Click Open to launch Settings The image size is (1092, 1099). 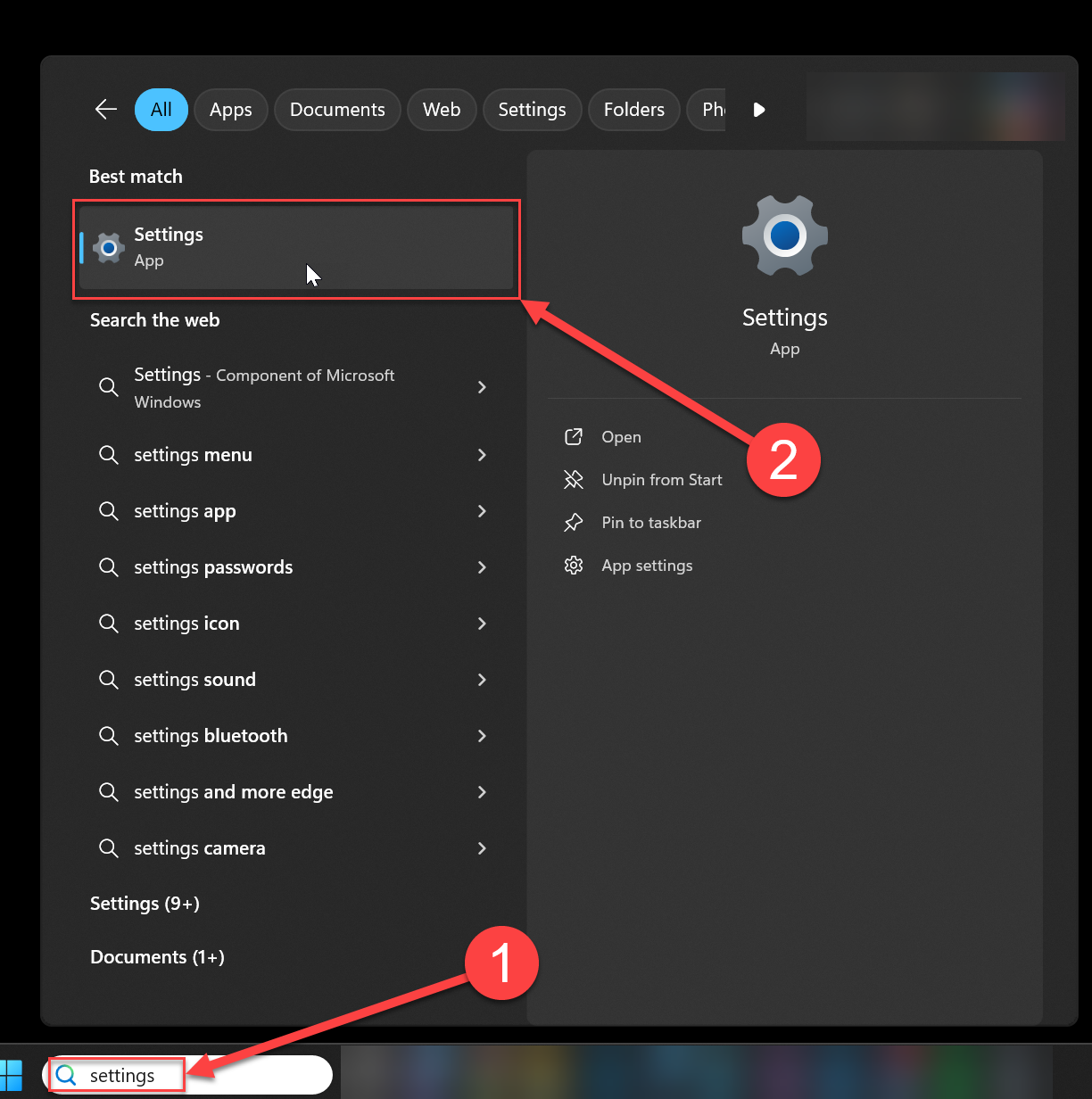coord(621,436)
